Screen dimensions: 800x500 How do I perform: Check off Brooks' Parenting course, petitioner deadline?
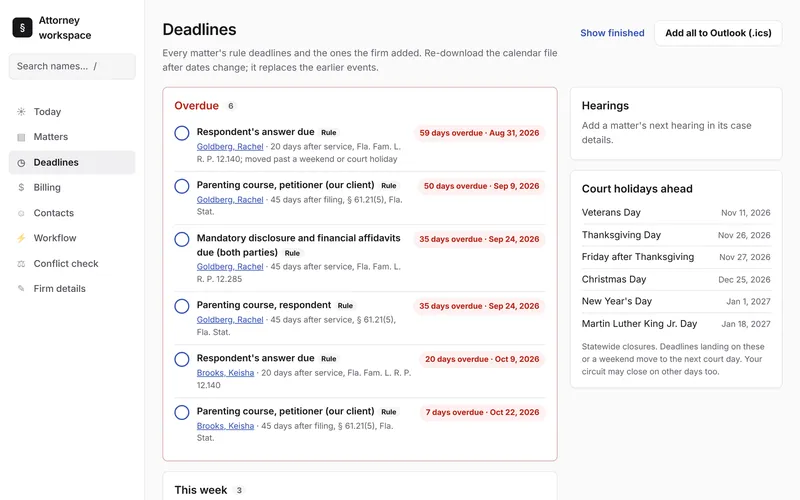coord(182,412)
